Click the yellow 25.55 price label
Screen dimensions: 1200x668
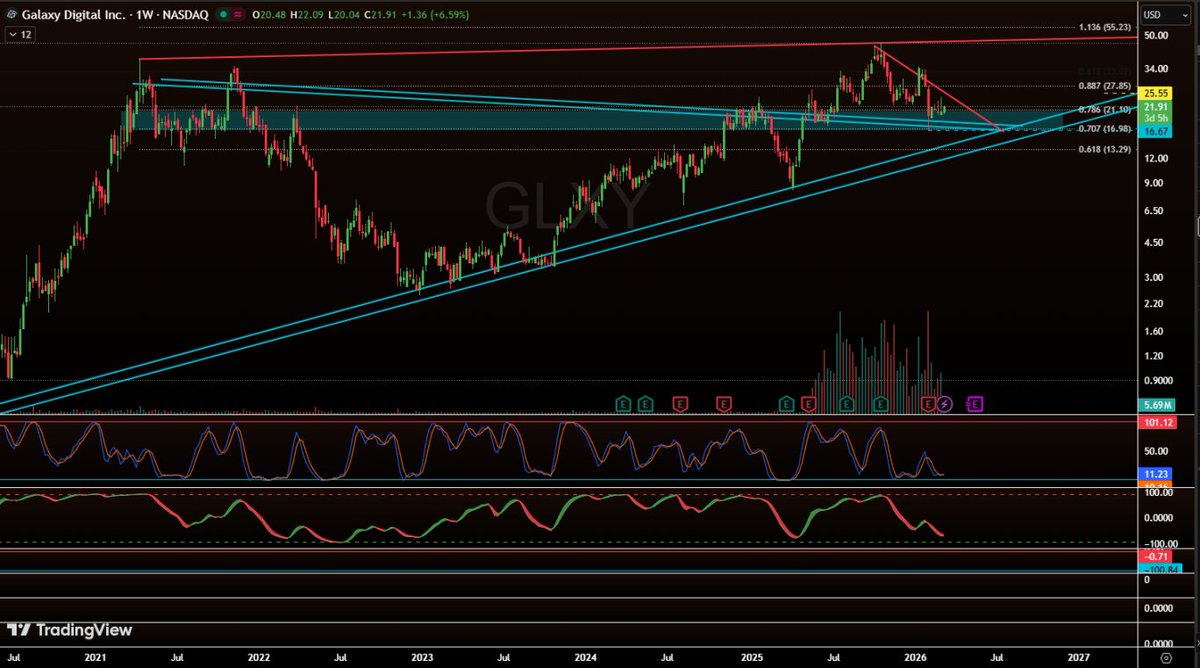tap(1157, 92)
